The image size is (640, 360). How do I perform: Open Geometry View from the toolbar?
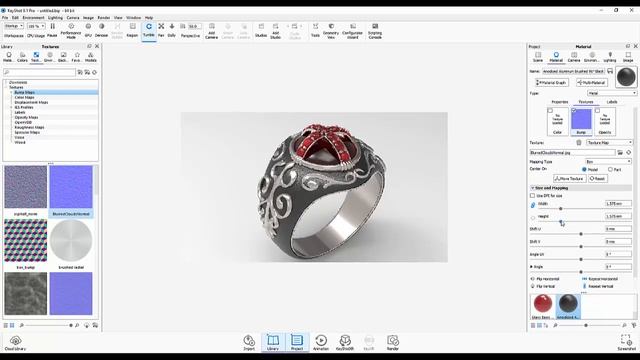(331, 31)
